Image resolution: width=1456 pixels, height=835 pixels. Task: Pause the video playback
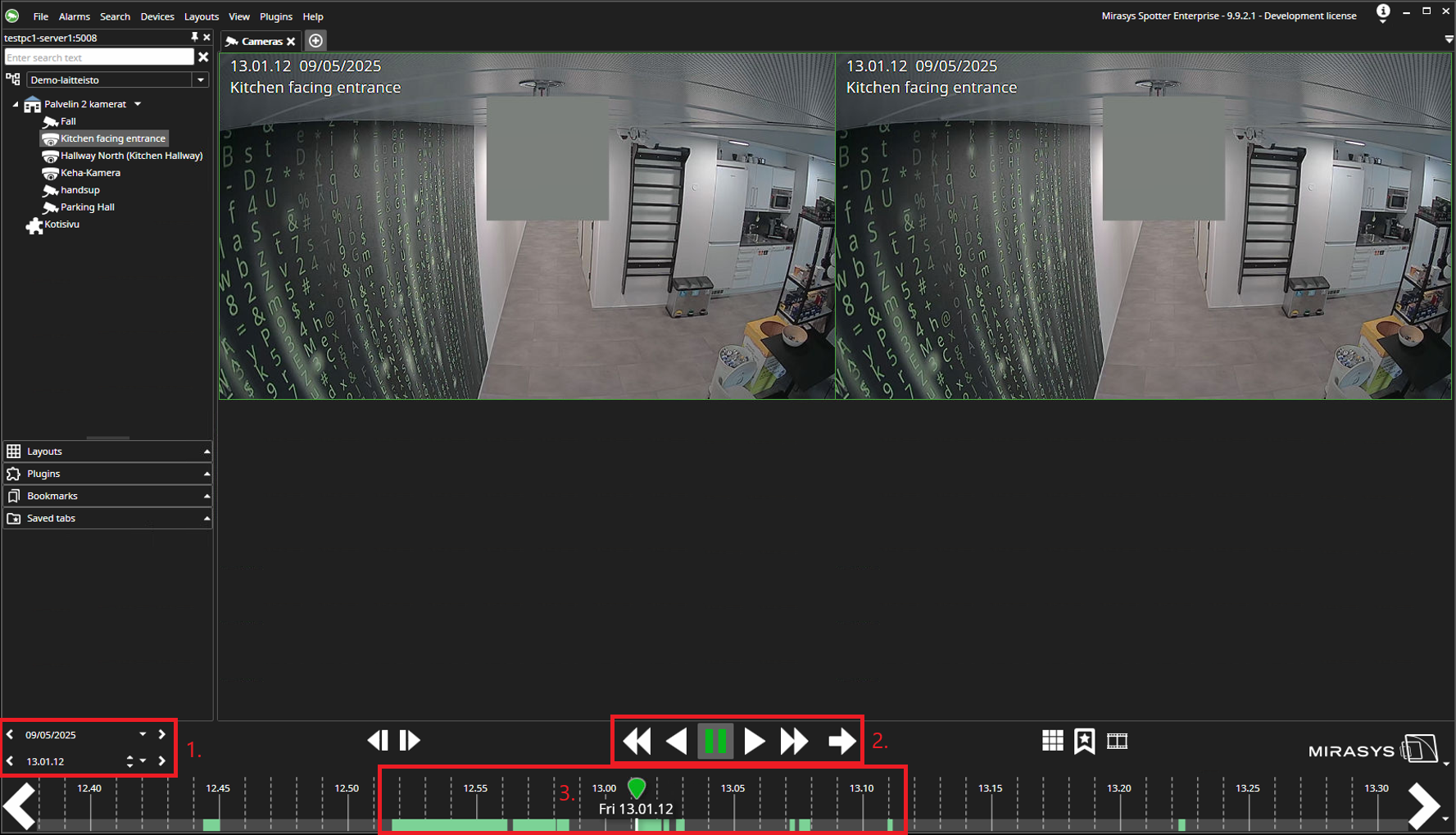(715, 741)
